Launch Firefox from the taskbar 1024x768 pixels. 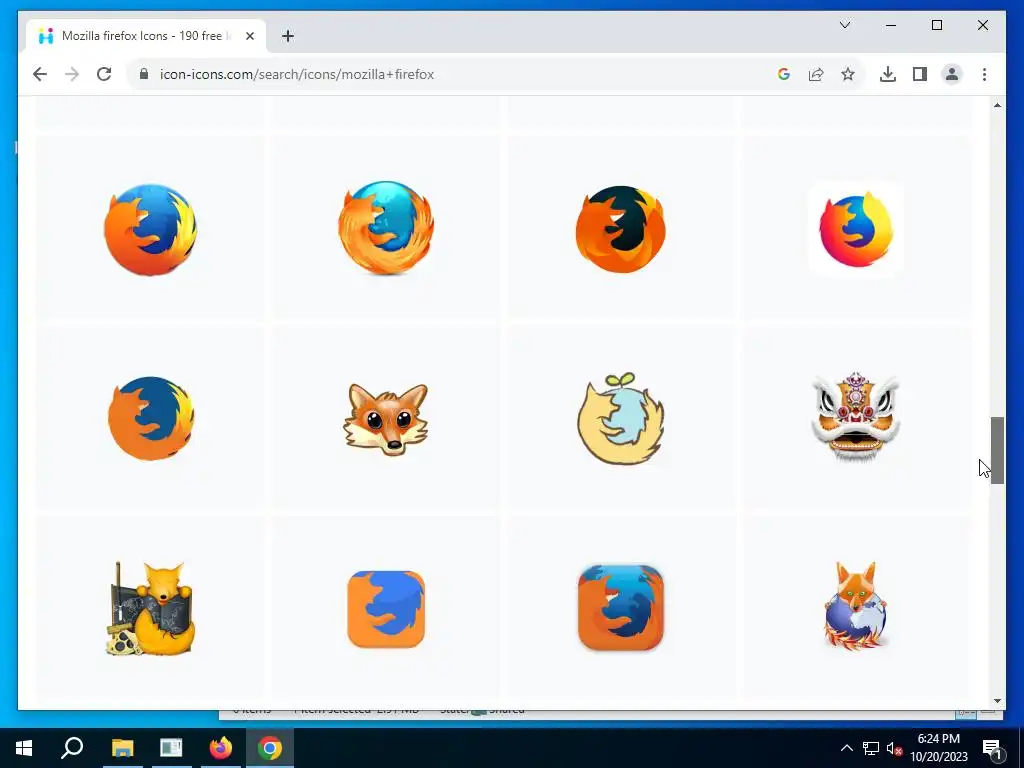pyautogui.click(x=221, y=748)
